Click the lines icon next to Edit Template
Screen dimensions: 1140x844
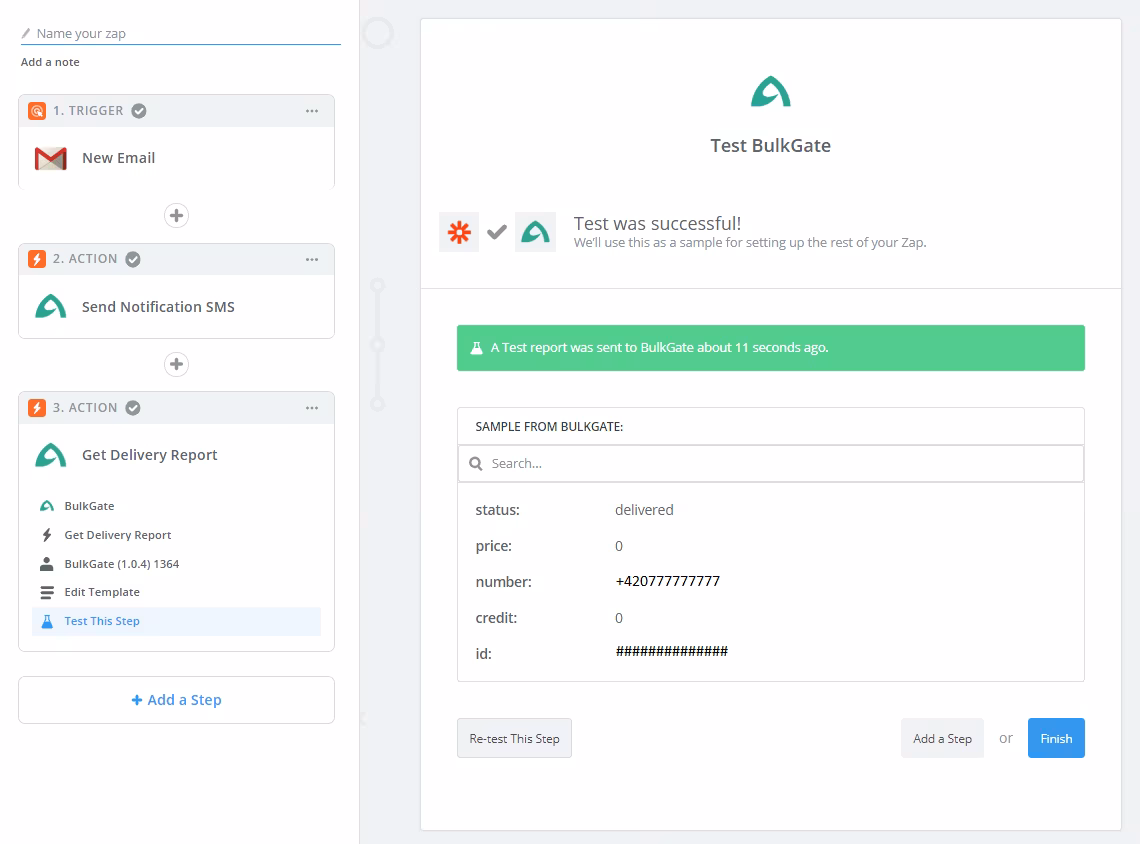point(47,592)
